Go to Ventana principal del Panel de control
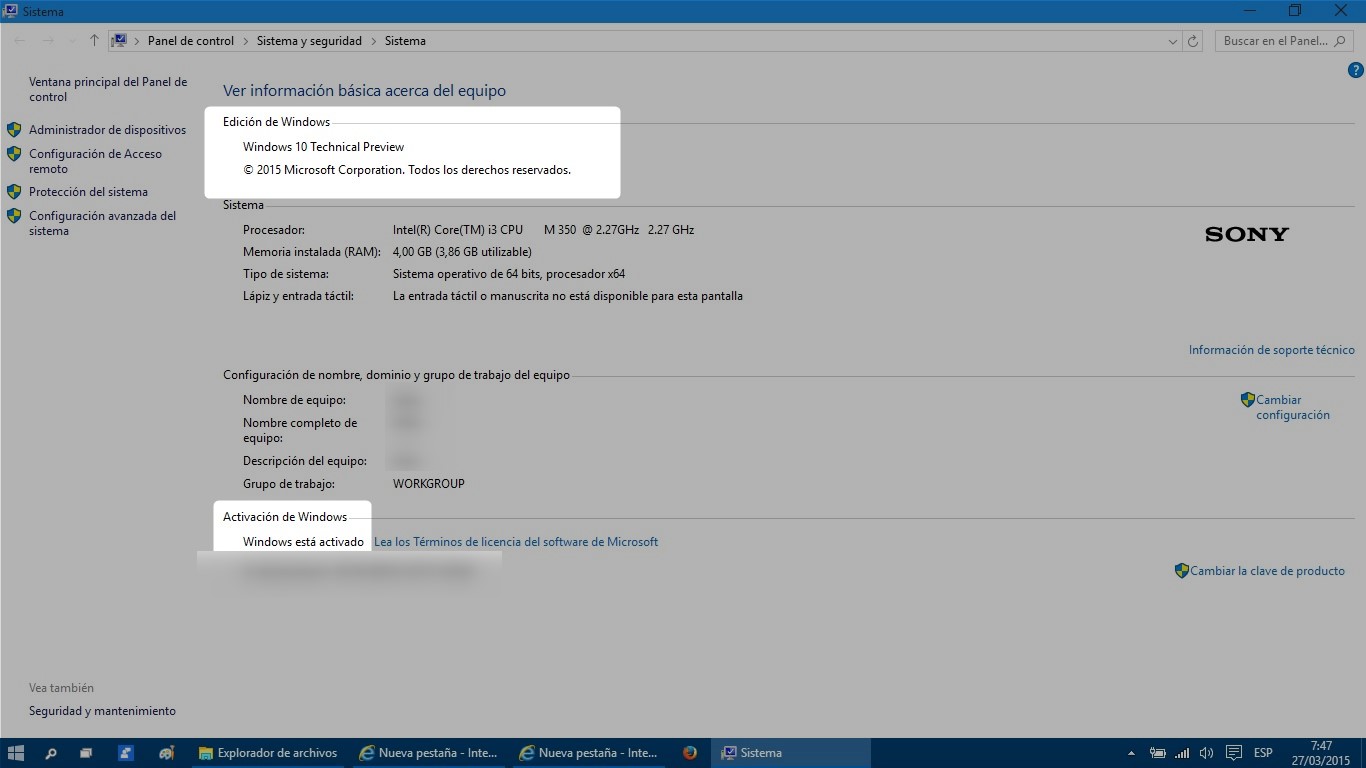Viewport: 1366px width, 768px height. [108, 89]
